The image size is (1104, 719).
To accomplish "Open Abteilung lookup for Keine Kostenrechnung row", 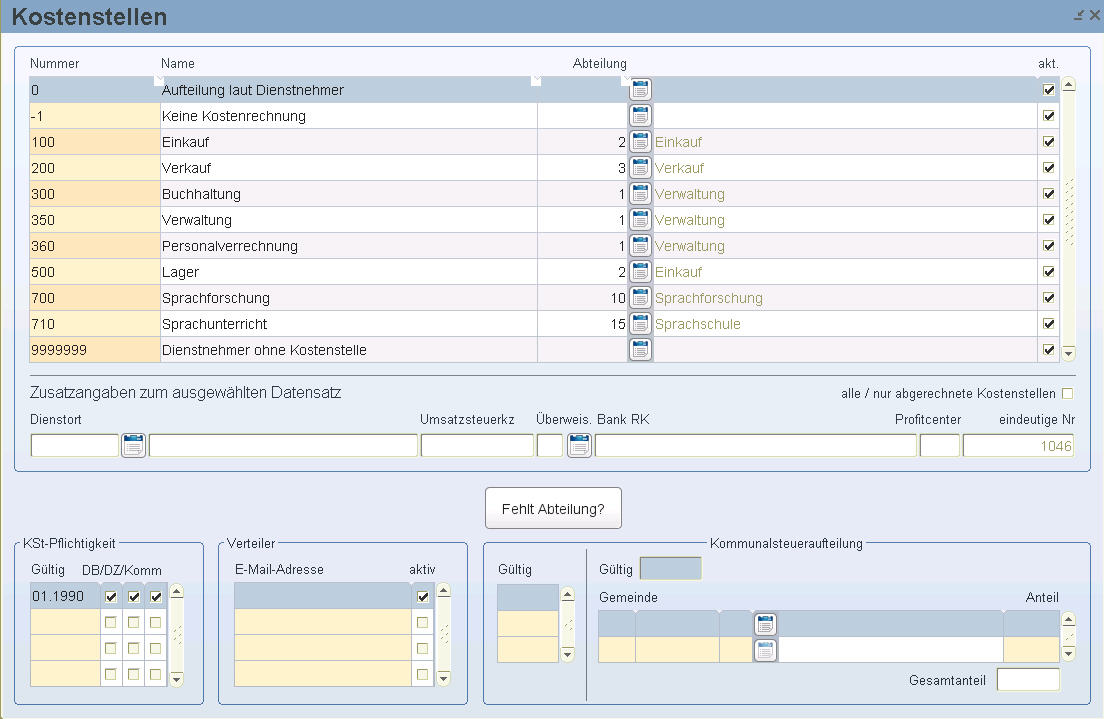I will pyautogui.click(x=640, y=115).
